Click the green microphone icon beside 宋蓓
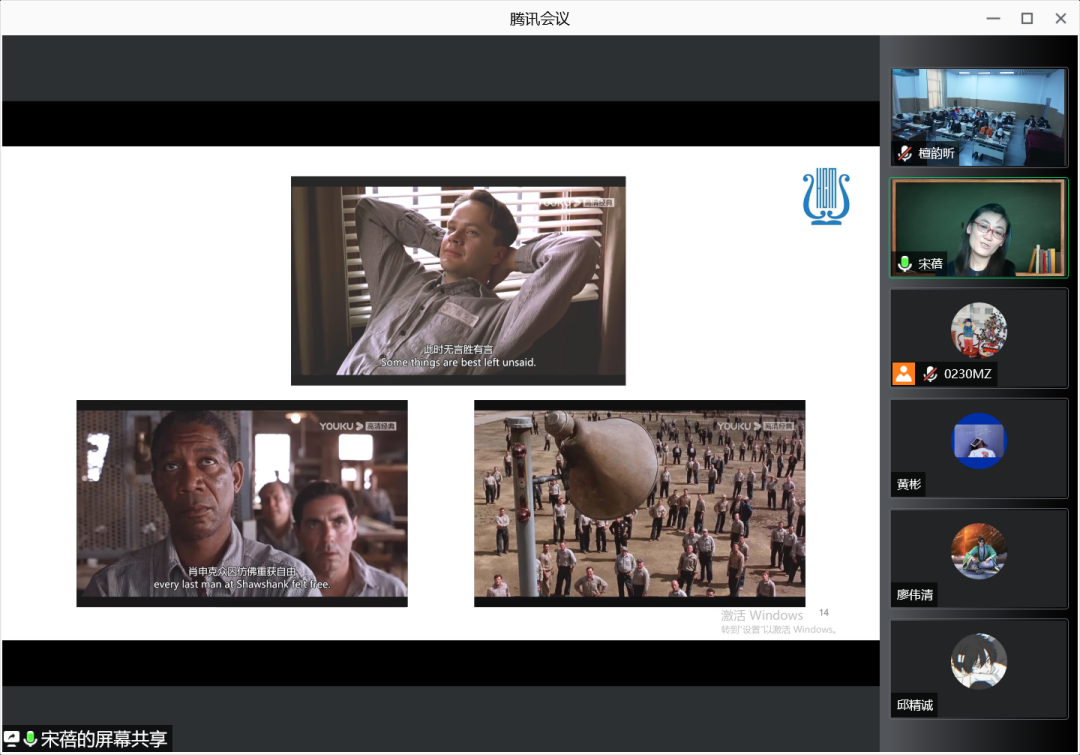The height and width of the screenshot is (755, 1080). pos(905,264)
